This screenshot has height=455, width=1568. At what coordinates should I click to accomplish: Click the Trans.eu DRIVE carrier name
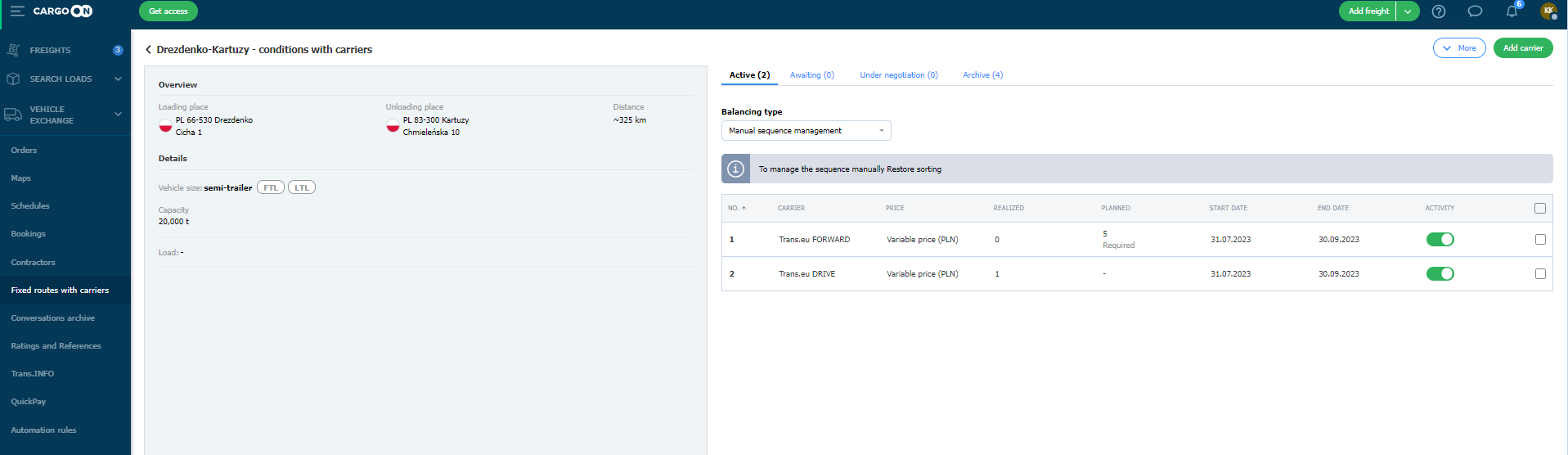click(x=806, y=274)
